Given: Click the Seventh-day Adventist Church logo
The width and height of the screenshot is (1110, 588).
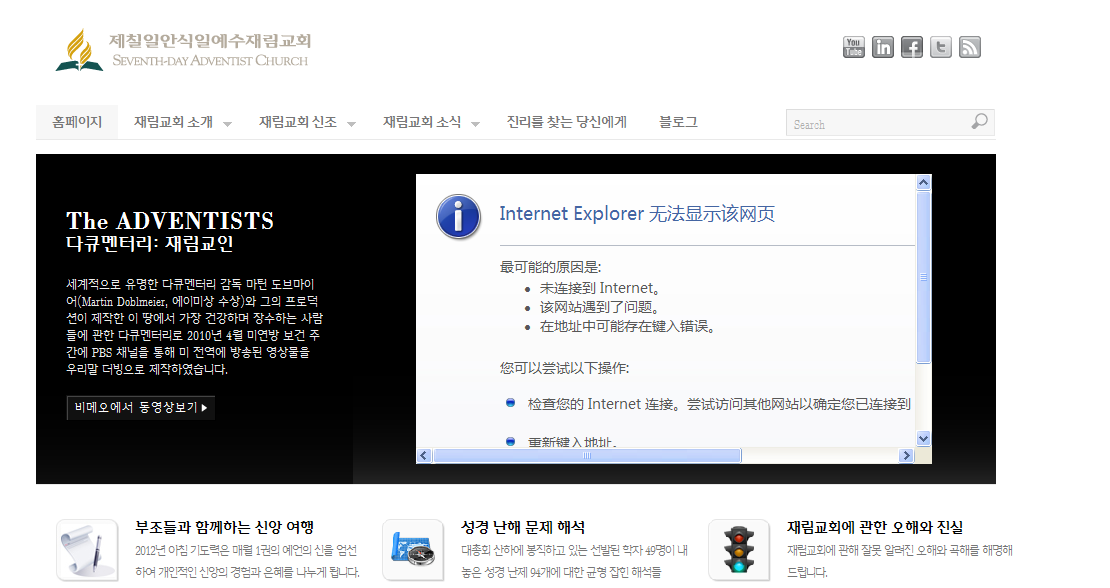Looking at the screenshot, I should pos(183,50).
